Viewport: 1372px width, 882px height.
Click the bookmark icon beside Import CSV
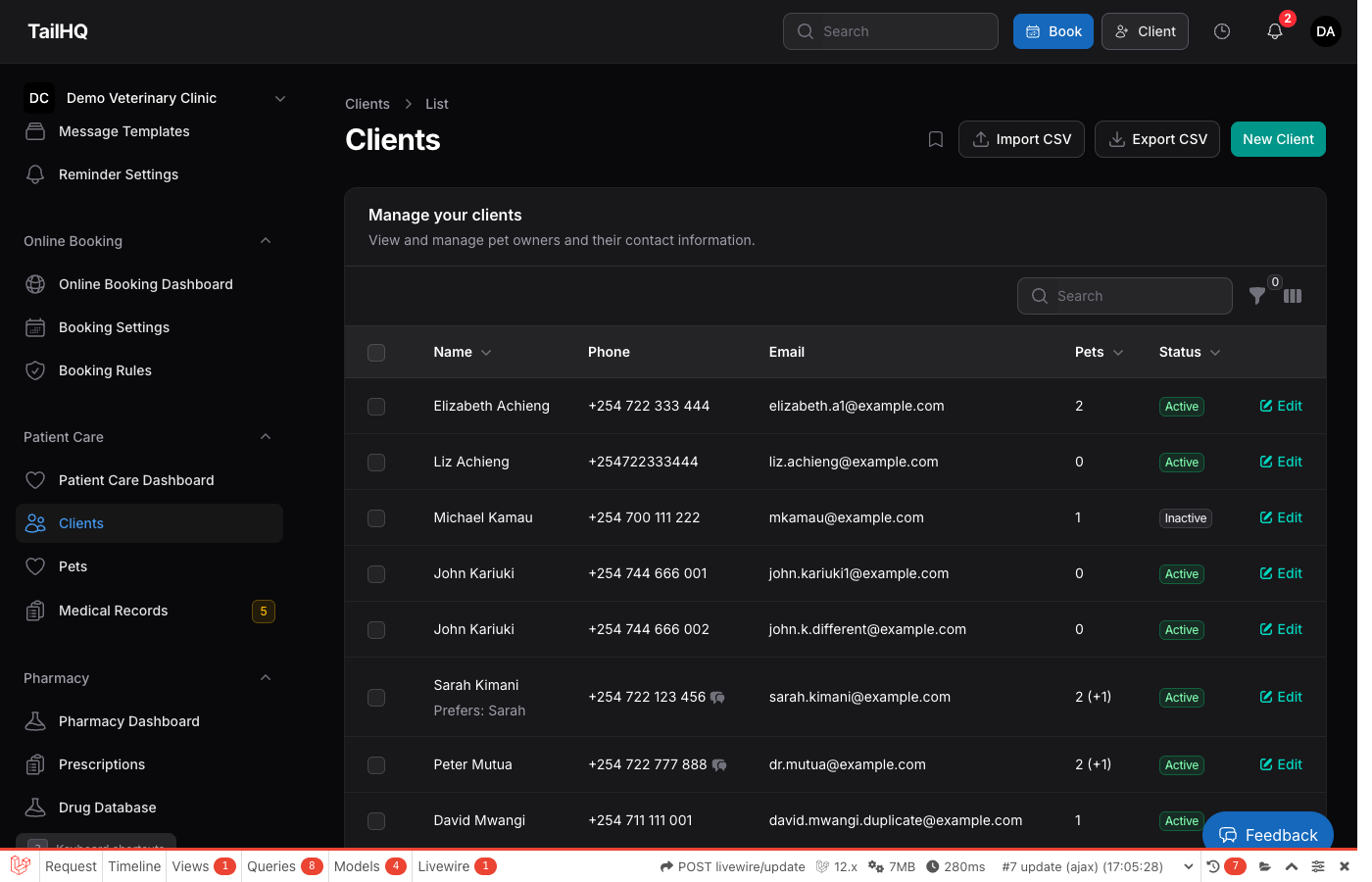pyautogui.click(x=935, y=140)
